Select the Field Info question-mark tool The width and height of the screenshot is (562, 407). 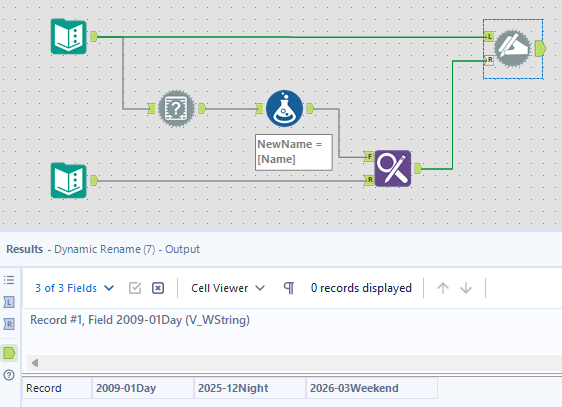(176, 108)
